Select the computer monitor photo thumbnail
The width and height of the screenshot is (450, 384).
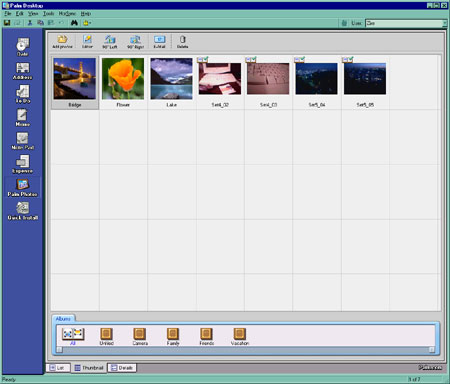[x=220, y=79]
